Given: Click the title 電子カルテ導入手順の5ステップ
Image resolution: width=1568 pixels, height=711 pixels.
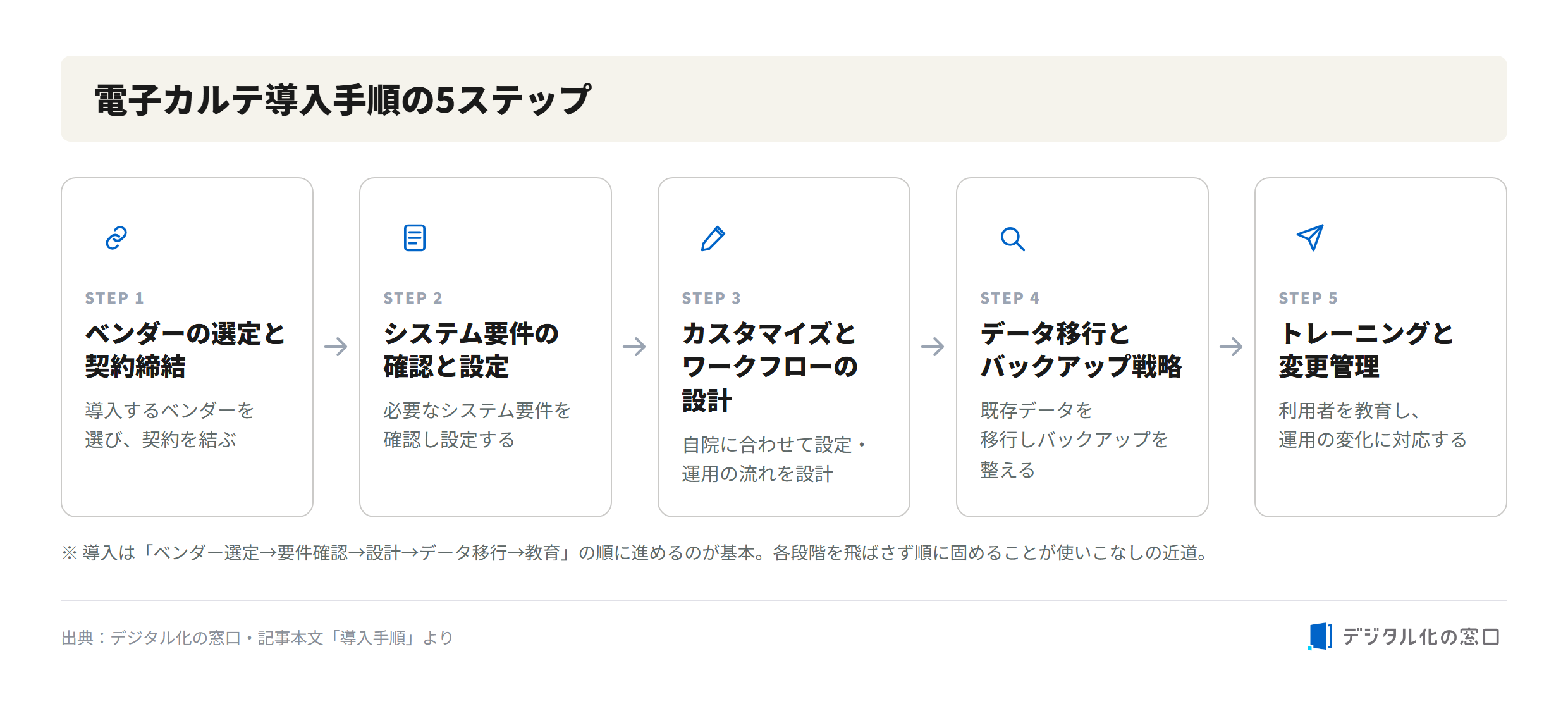Looking at the screenshot, I should pyautogui.click(x=343, y=99).
